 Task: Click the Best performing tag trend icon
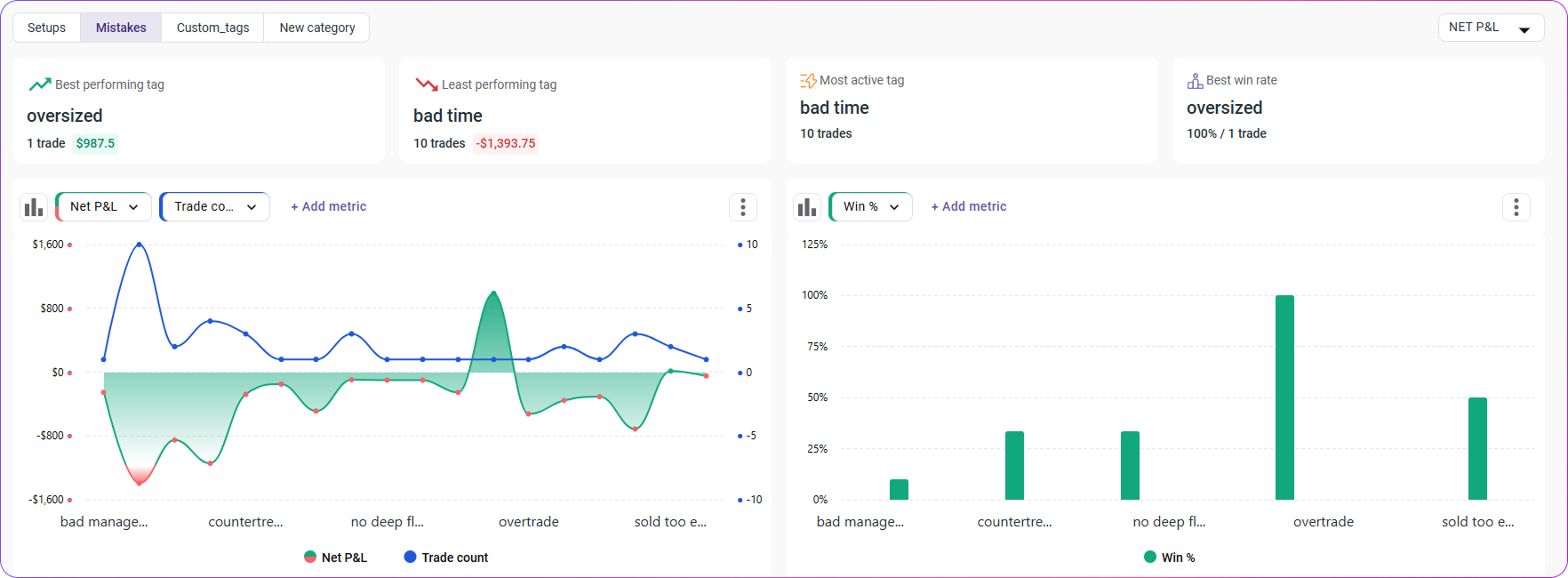[x=40, y=84]
